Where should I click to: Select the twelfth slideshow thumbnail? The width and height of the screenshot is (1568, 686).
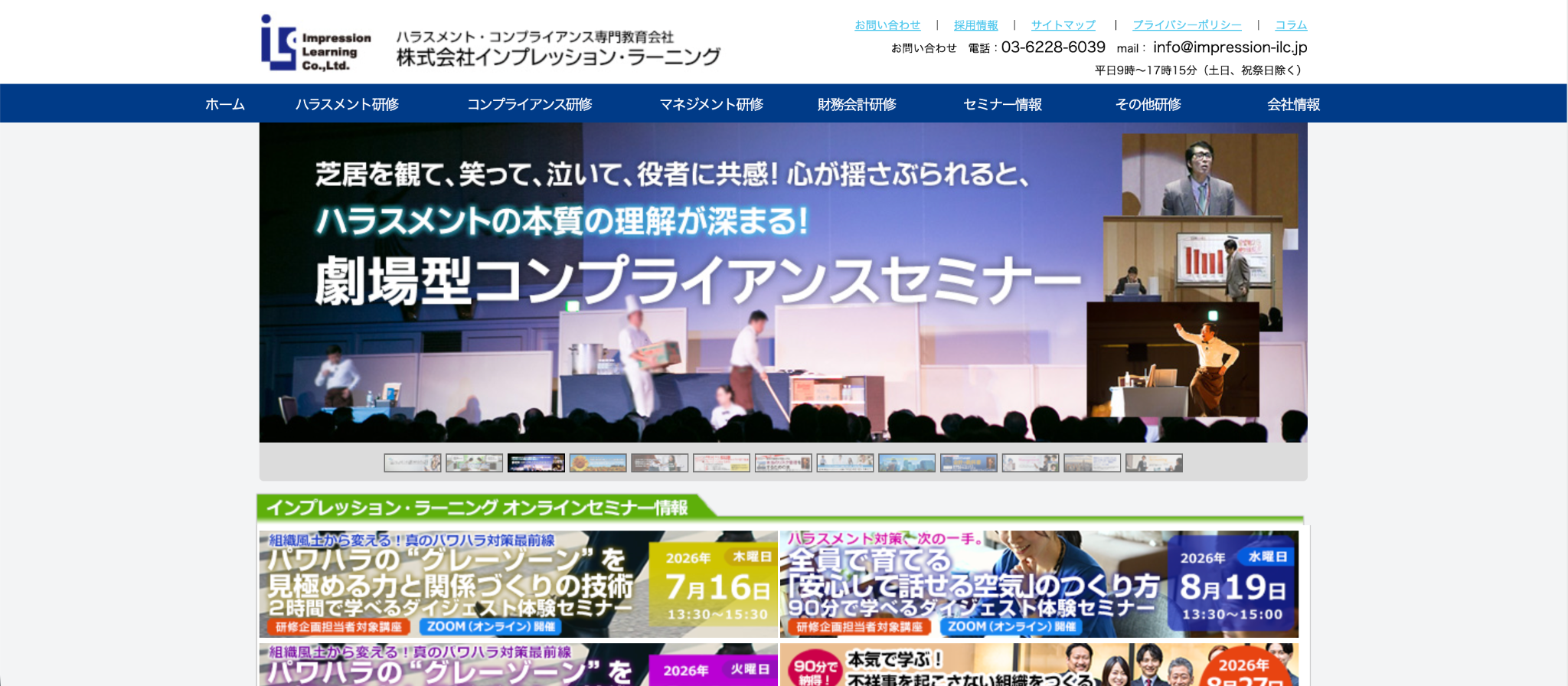tap(1092, 463)
